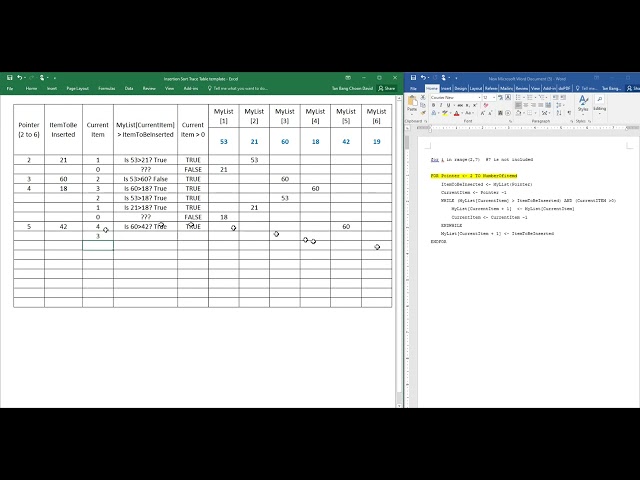
Task: Save the Word document from quick access toolbar
Action: click(413, 77)
